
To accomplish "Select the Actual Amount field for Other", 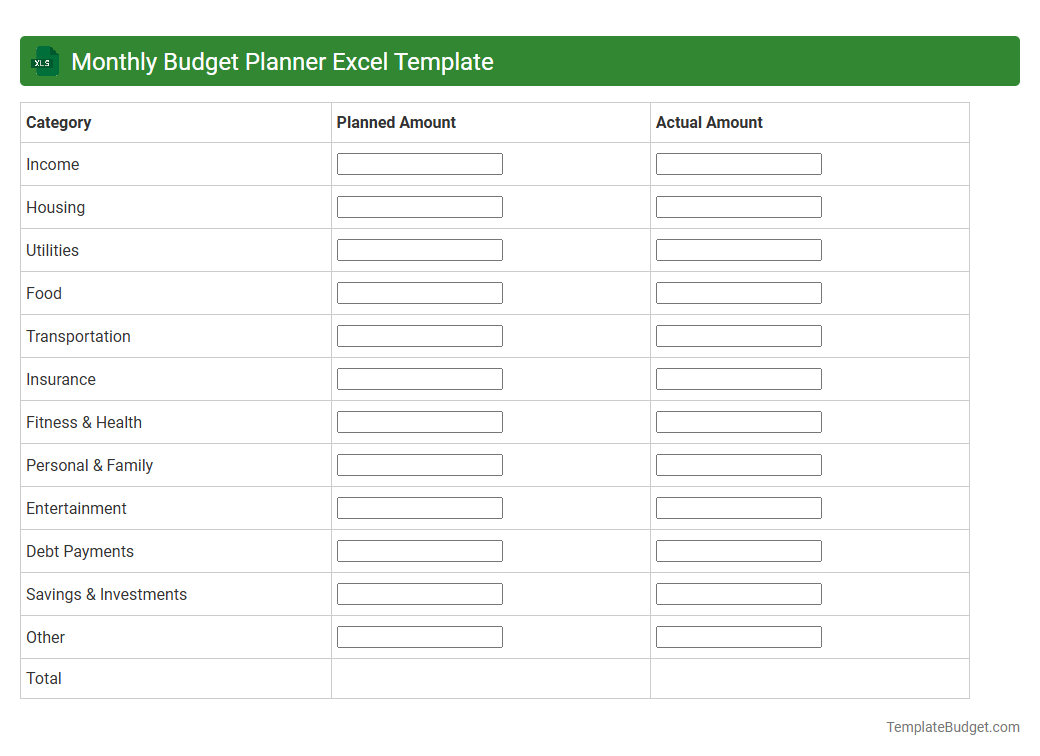I will pos(738,636).
